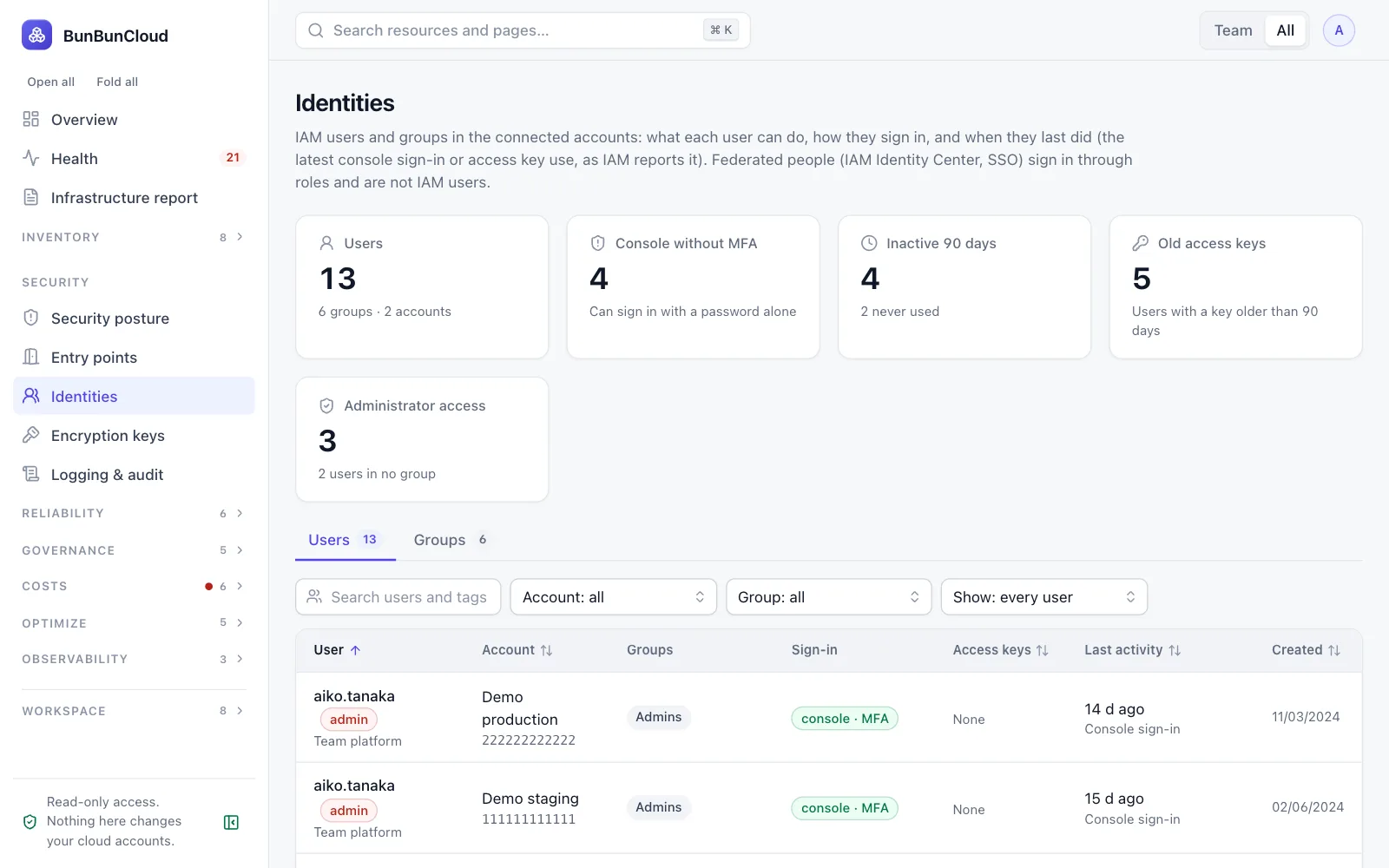Image resolution: width=1389 pixels, height=868 pixels.
Task: Click the BunBunCloud logo icon
Action: 36,35
